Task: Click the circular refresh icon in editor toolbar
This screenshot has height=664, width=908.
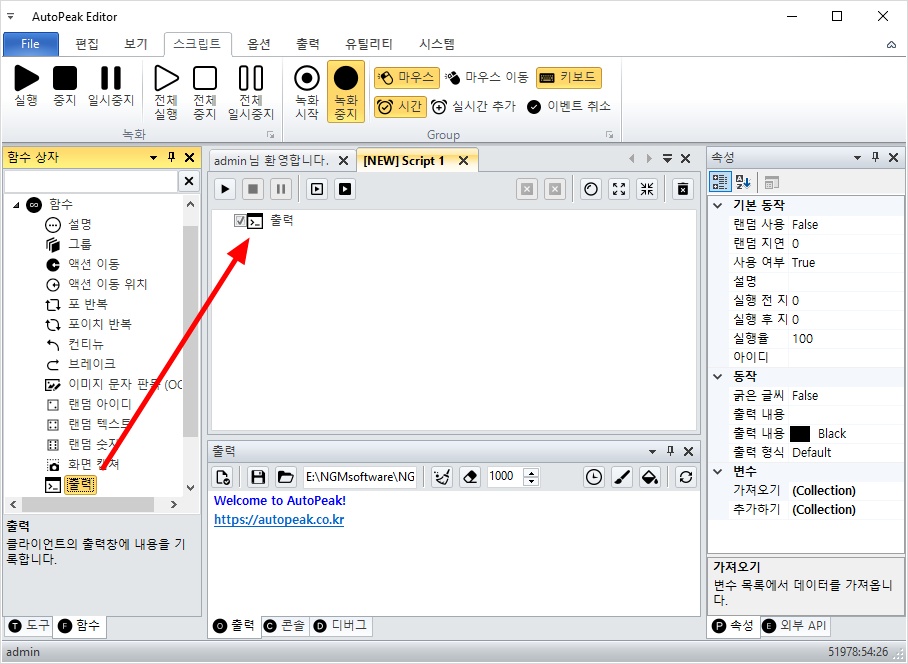Action: click(591, 189)
